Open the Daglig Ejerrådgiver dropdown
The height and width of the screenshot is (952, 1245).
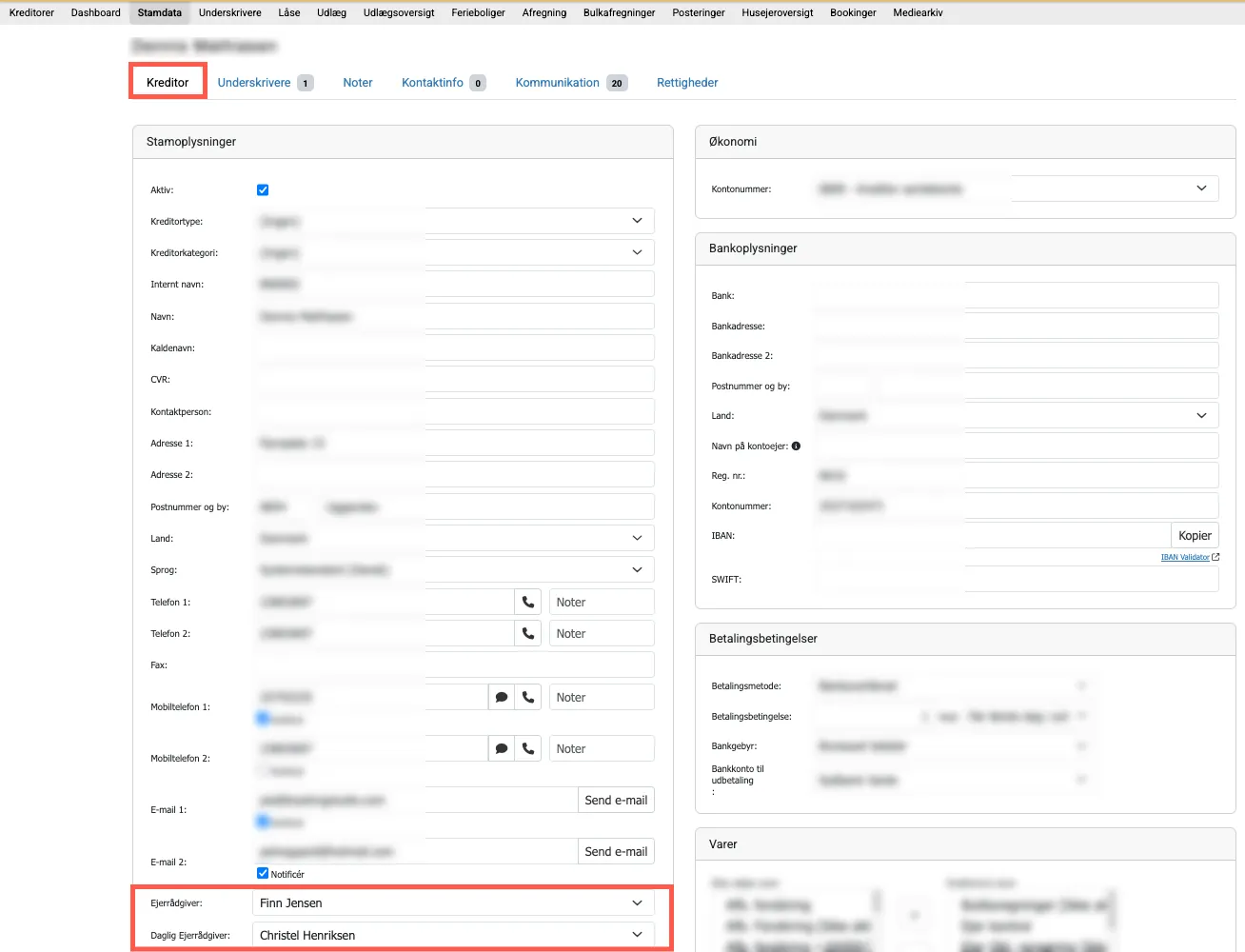pyautogui.click(x=453, y=935)
